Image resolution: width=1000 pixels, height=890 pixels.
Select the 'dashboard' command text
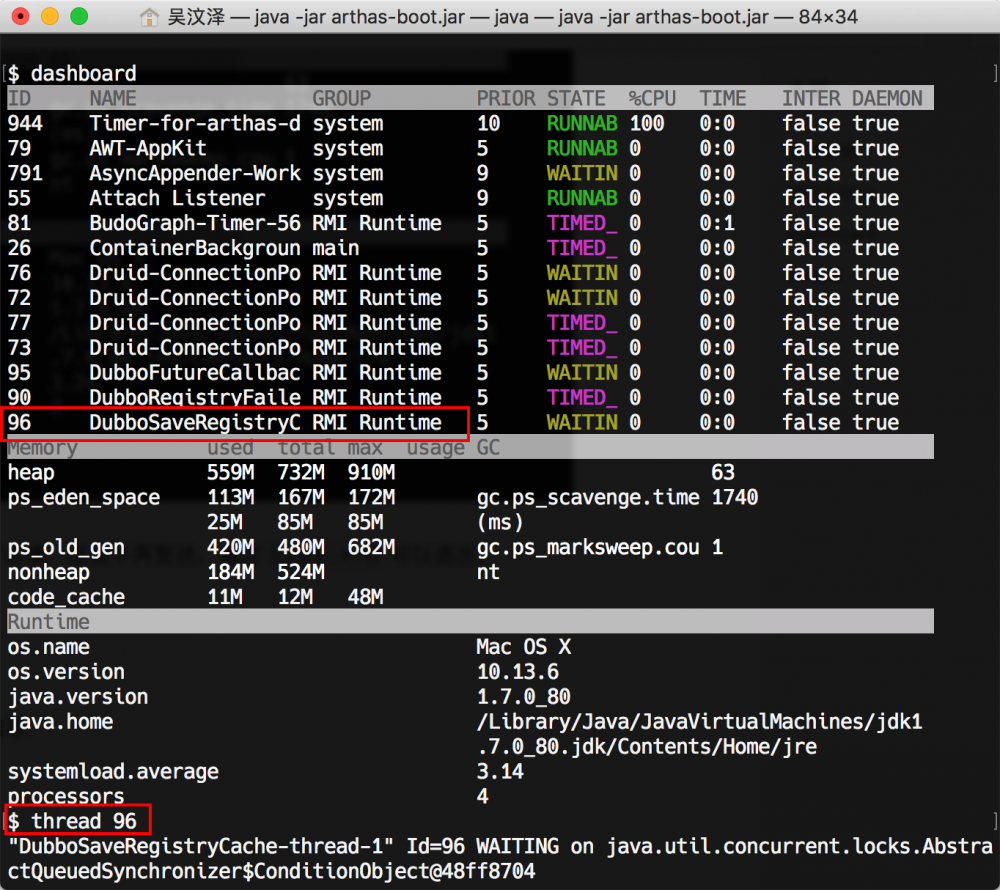pyautogui.click(x=84, y=73)
